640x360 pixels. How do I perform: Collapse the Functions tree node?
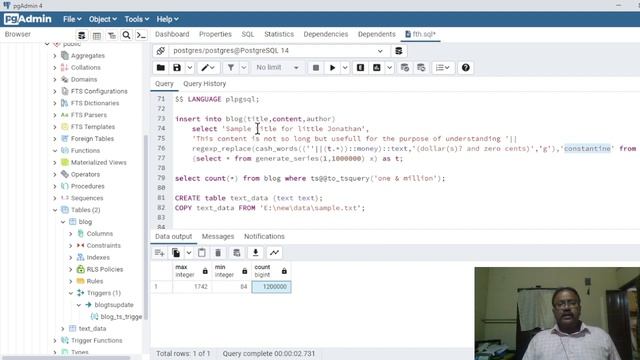55,151
